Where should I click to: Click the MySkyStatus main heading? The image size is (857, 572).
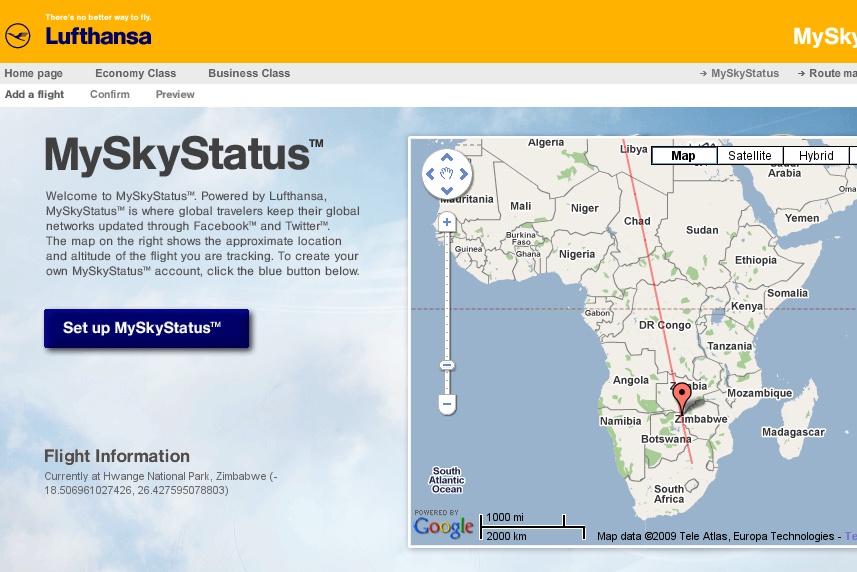[184, 155]
